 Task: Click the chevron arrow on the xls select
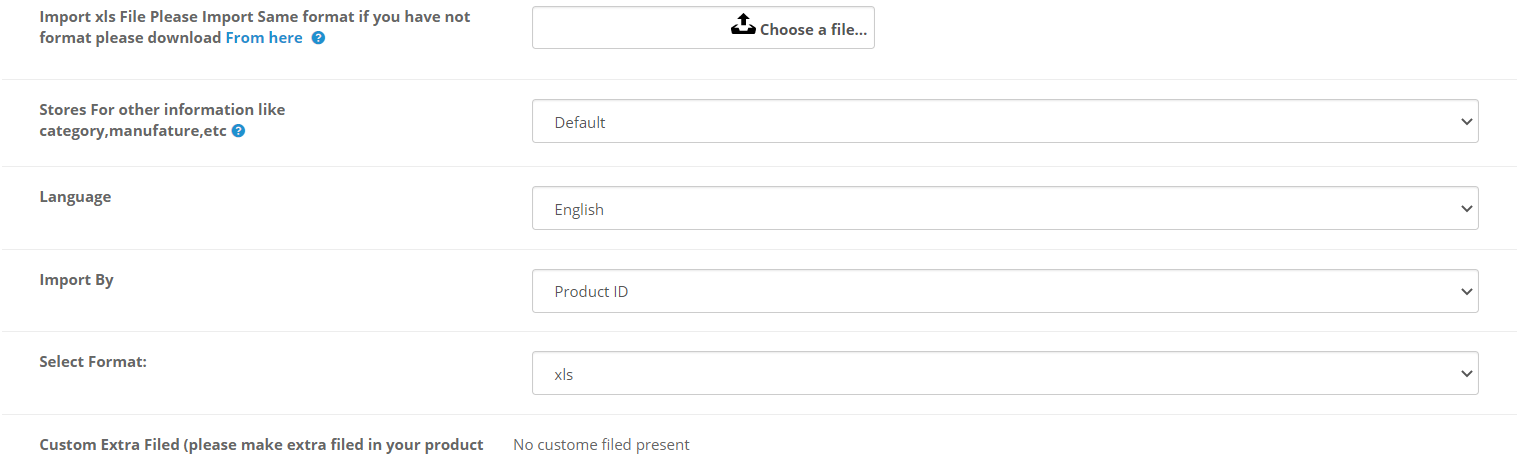click(x=1466, y=374)
